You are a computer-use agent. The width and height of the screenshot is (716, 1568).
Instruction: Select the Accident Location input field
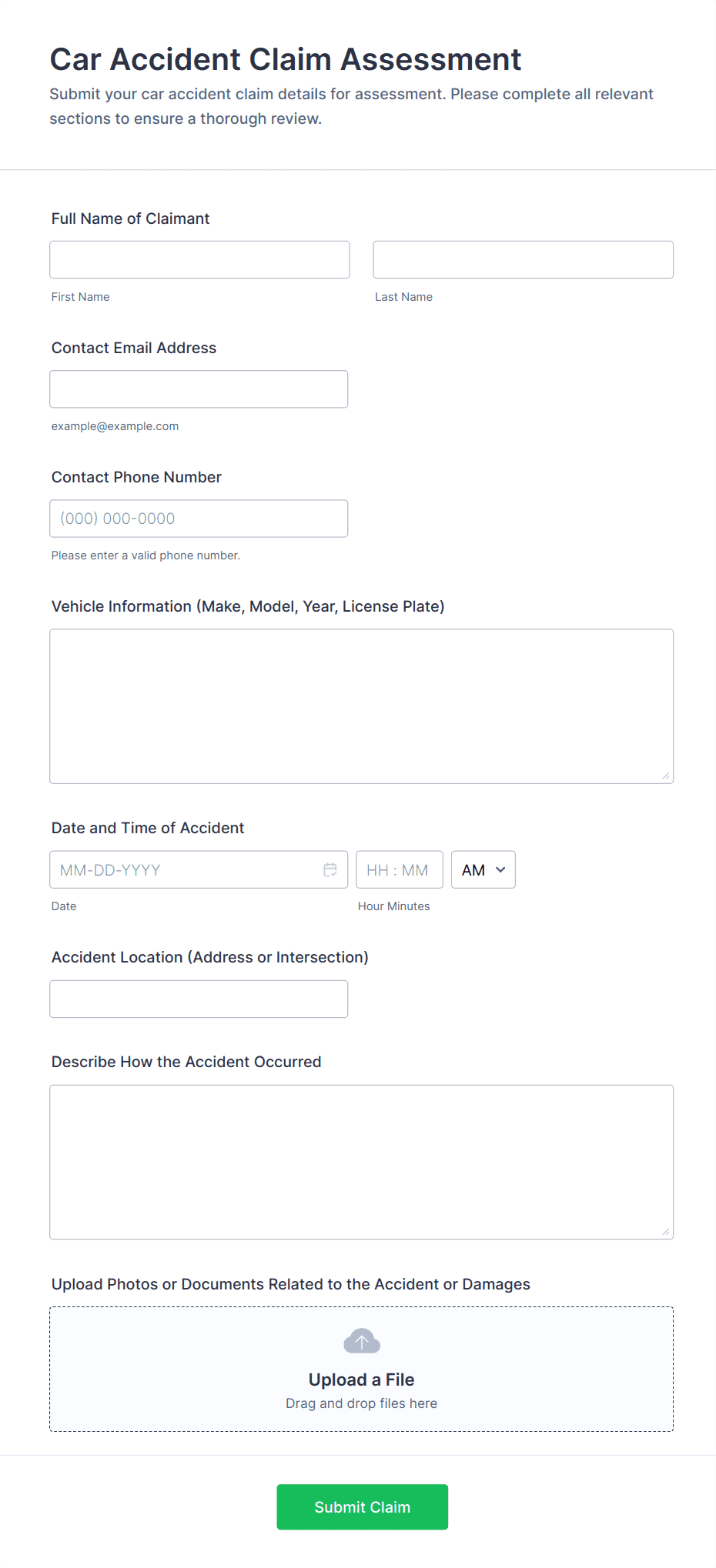pyautogui.click(x=199, y=999)
